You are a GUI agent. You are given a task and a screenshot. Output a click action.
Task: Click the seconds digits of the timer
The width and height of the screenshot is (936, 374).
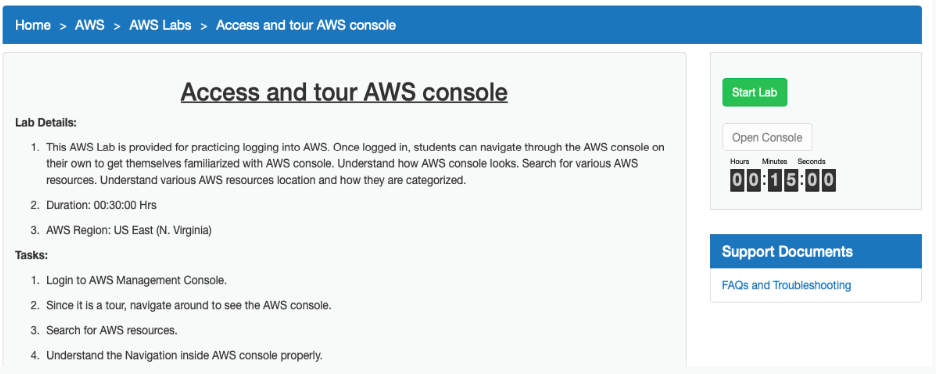pos(820,180)
